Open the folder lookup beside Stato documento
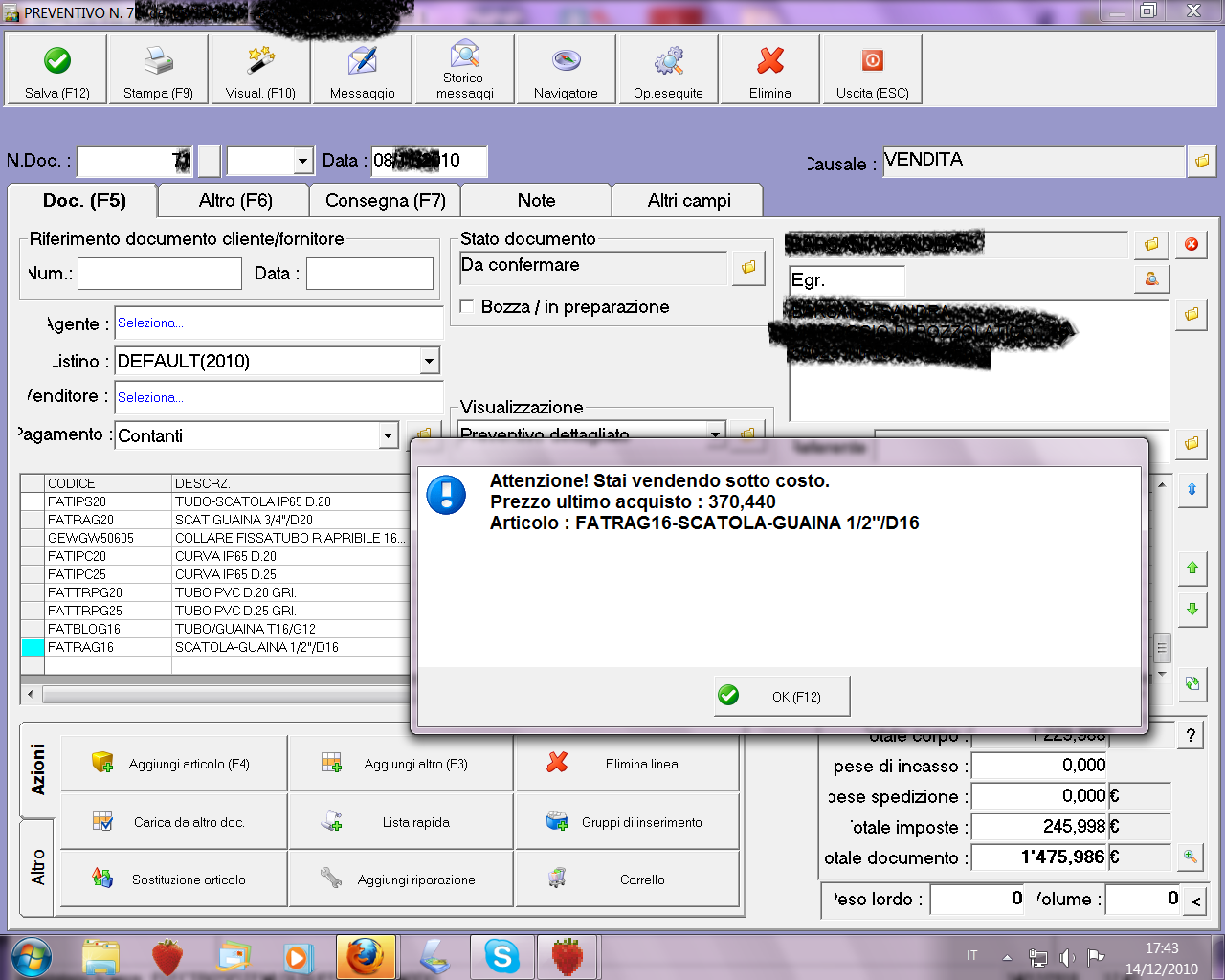Screen dimensions: 1225x980 tap(748, 268)
